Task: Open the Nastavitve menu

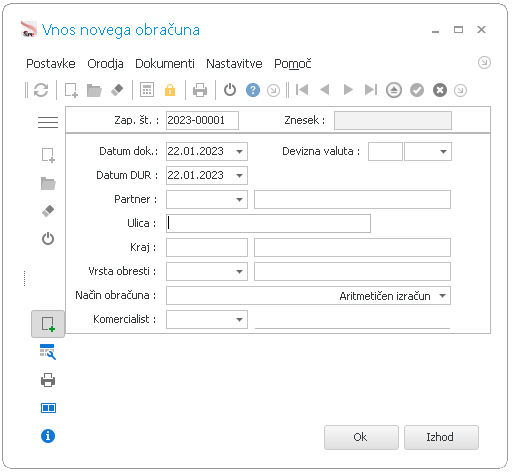Action: coord(234,63)
